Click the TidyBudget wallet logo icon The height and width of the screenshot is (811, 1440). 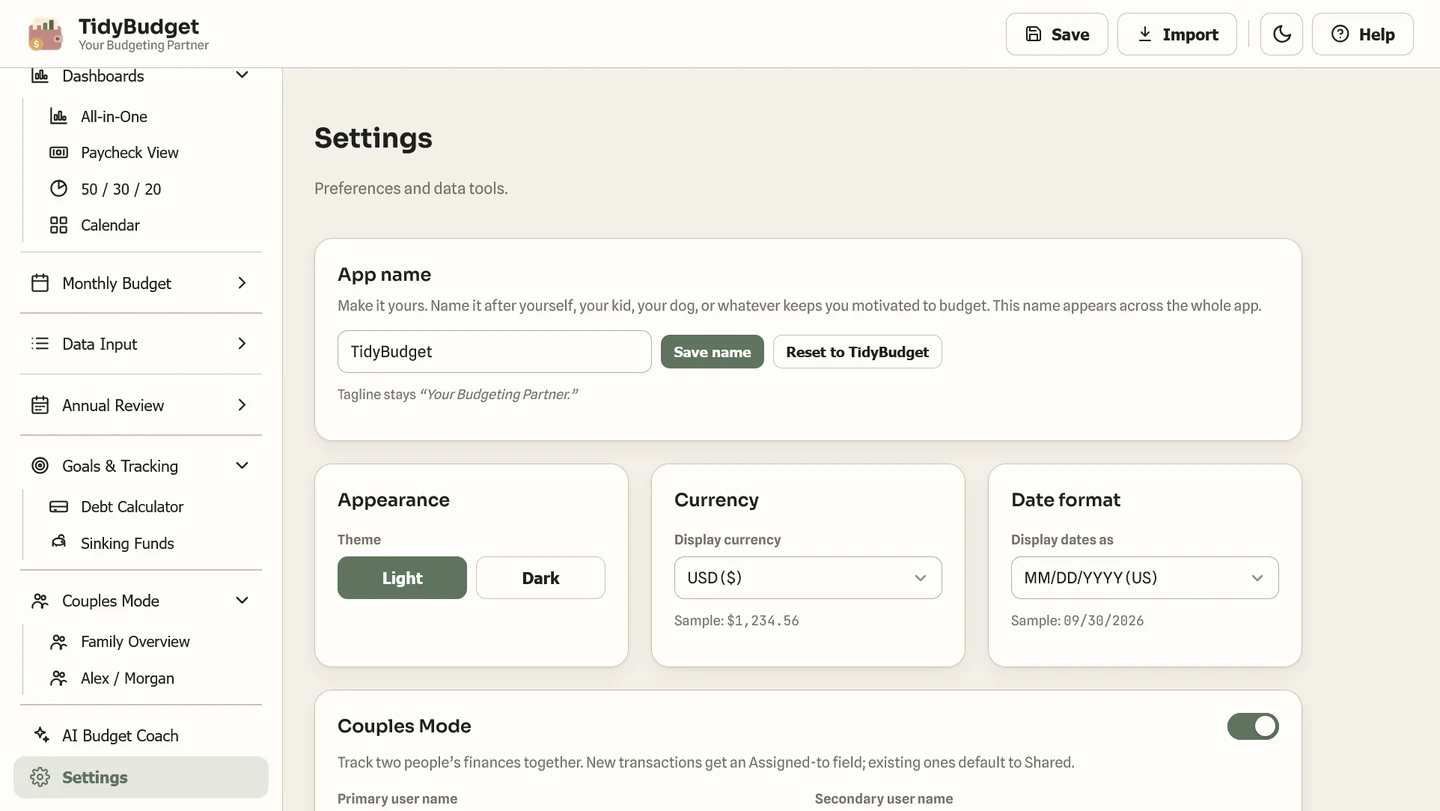[46, 34]
